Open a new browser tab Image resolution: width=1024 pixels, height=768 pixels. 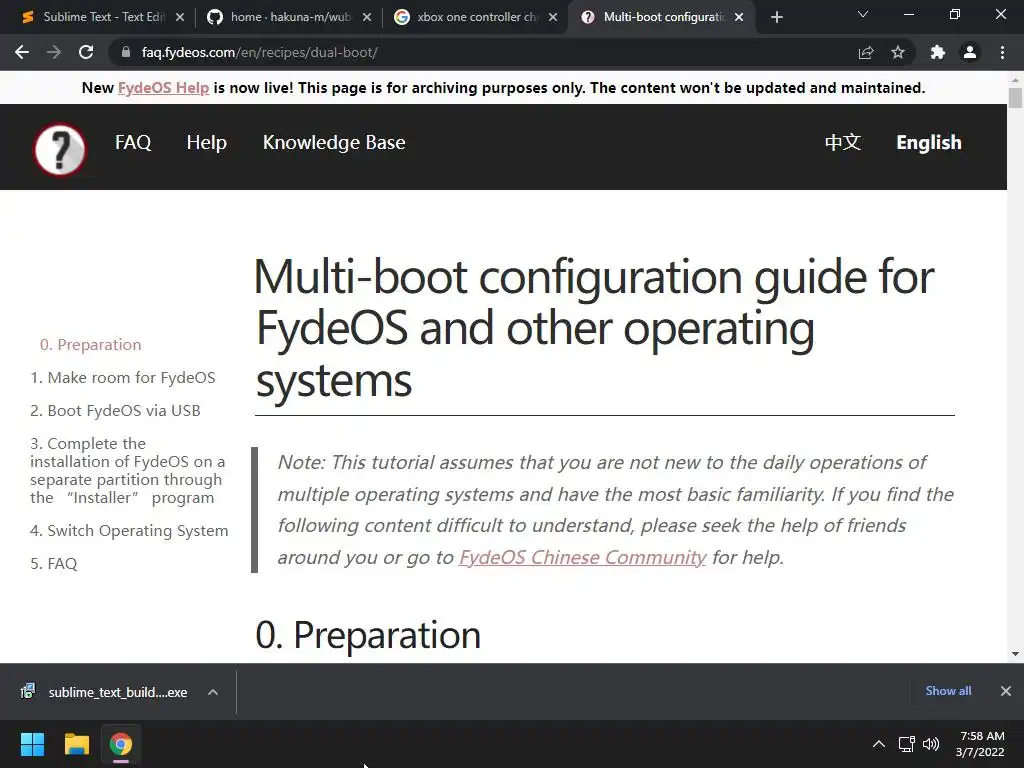click(x=776, y=17)
